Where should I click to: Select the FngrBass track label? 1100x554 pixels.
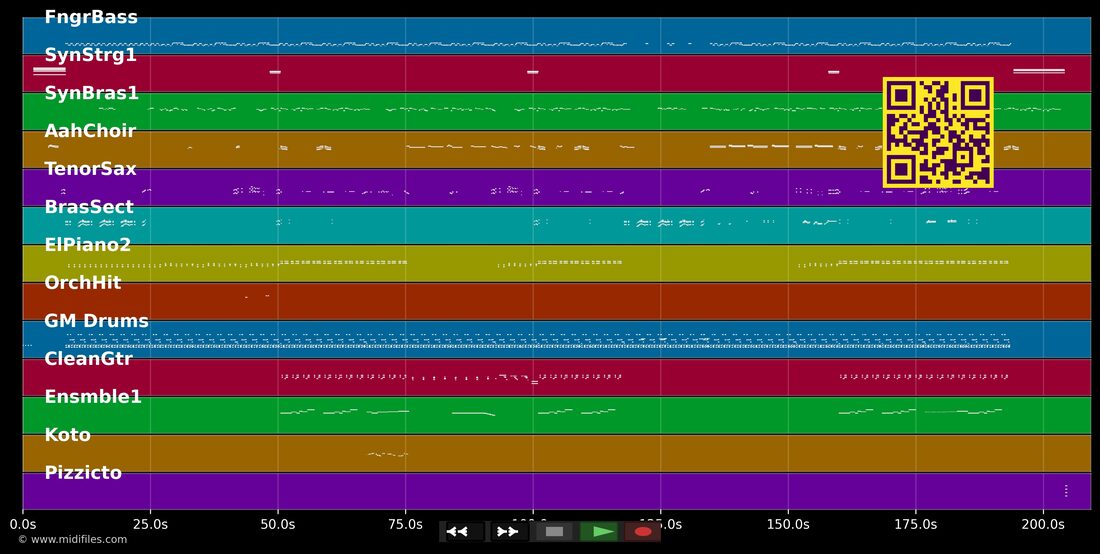coord(91,18)
